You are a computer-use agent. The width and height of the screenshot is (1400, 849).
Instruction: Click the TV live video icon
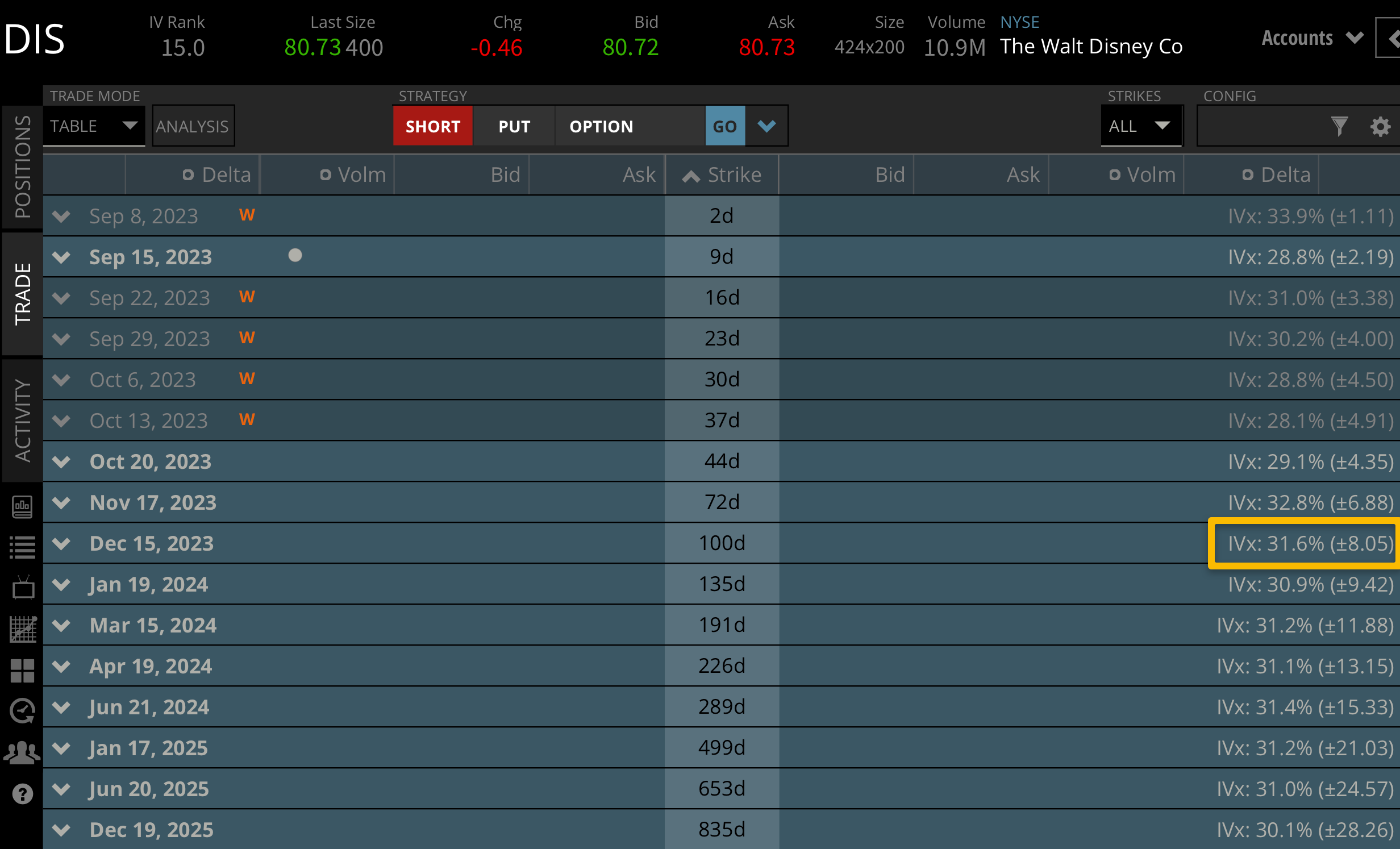(22, 588)
